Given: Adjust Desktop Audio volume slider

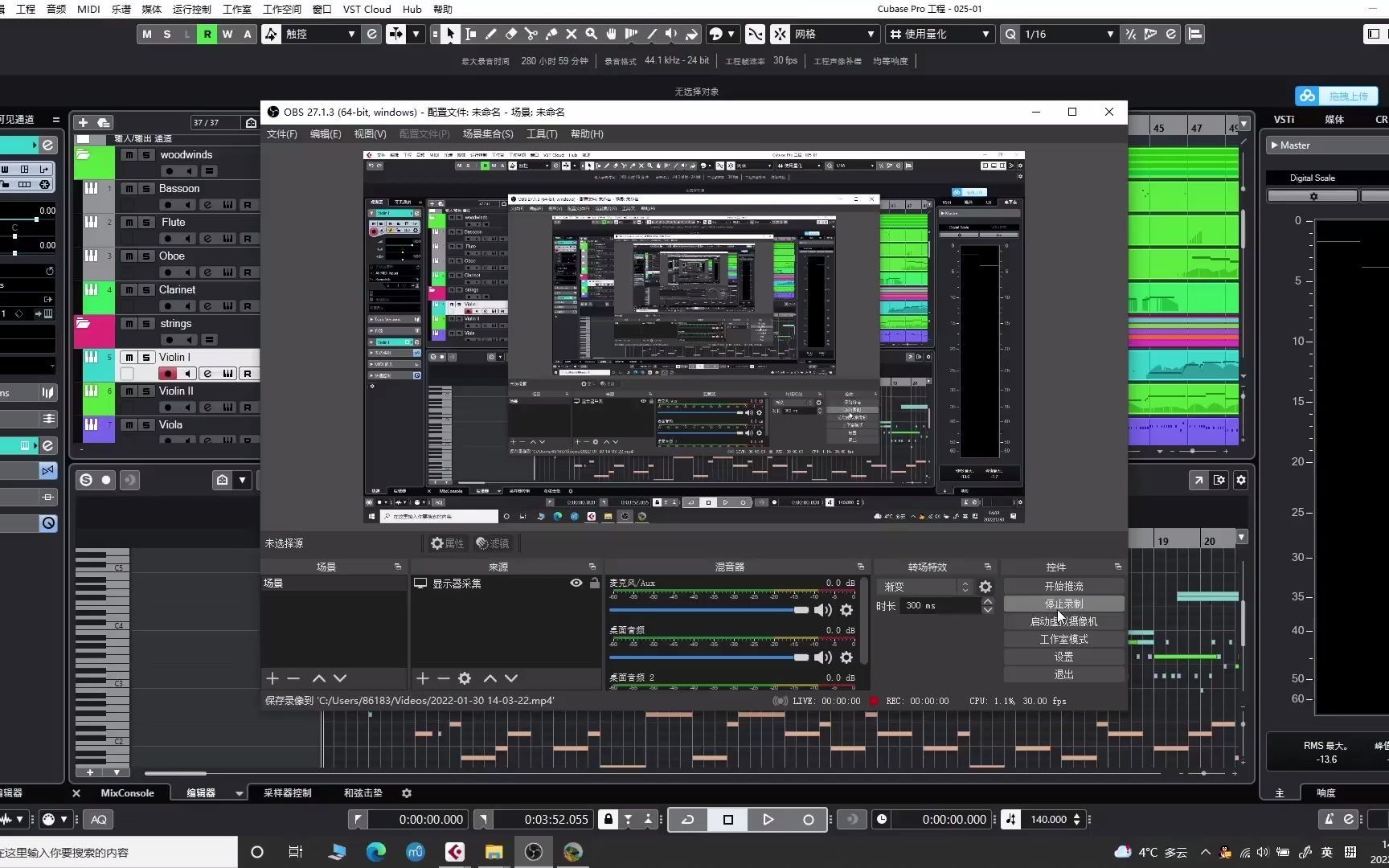Looking at the screenshot, I should (710, 657).
